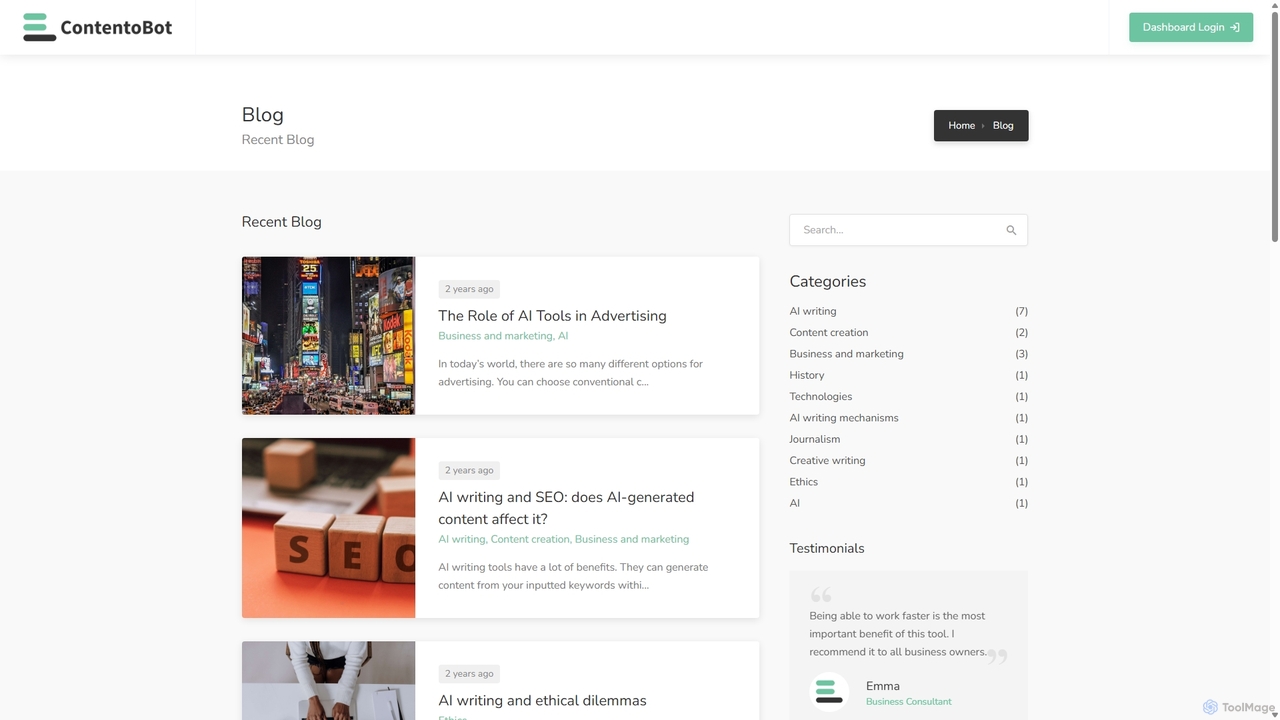Open the Business and marketing sidebar category
This screenshot has width=1280, height=720.
(846, 354)
